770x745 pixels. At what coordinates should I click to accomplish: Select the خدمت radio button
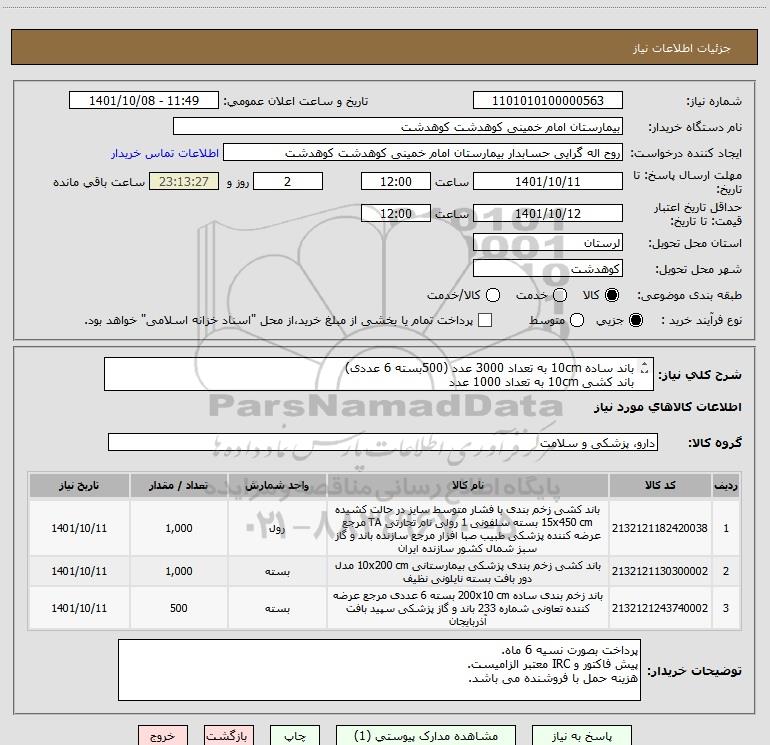click(560, 295)
